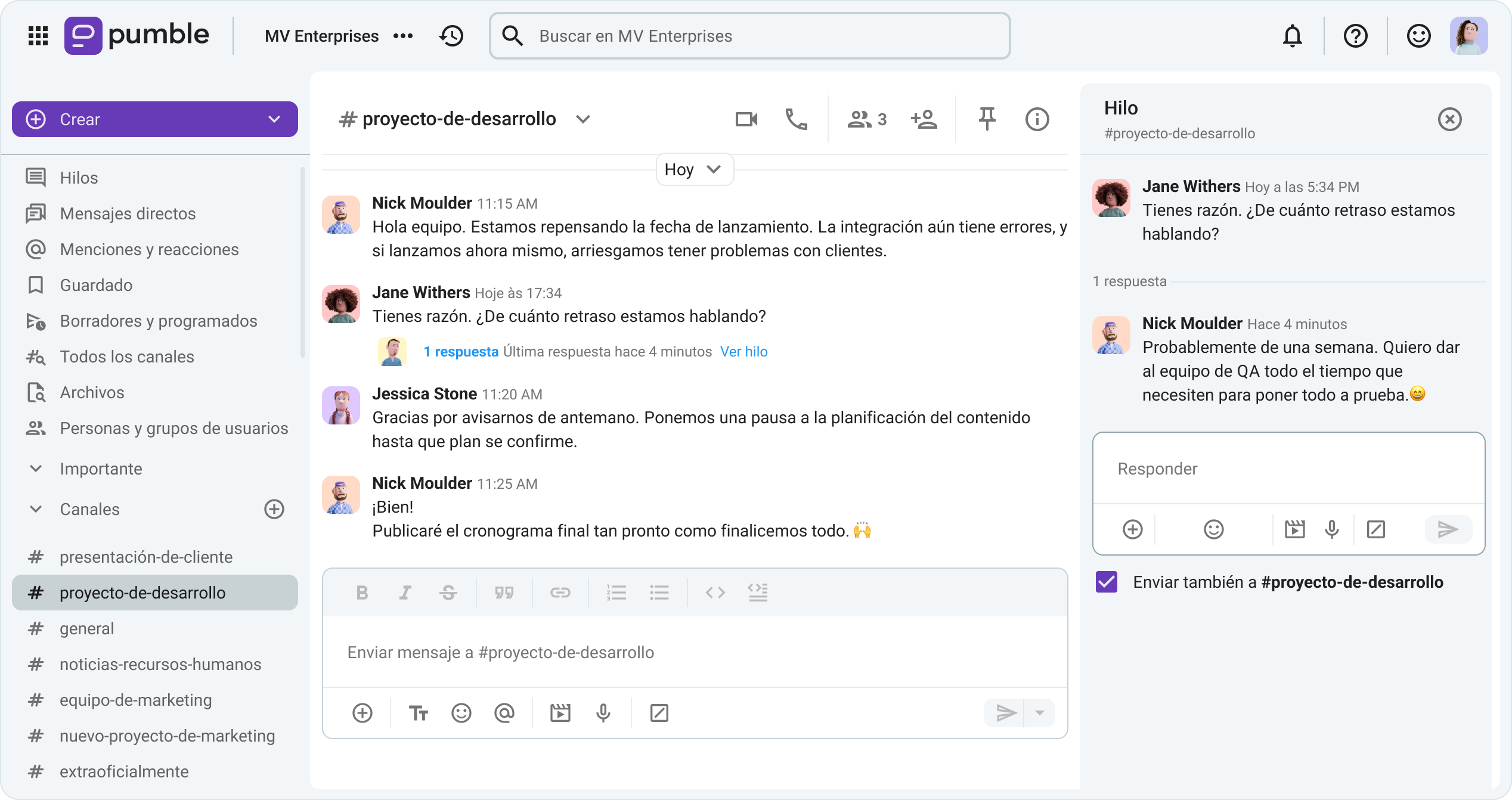Uncheck Enviar también a #proyecto-de-desarrollo
The width and height of the screenshot is (1512, 800).
(1107, 582)
